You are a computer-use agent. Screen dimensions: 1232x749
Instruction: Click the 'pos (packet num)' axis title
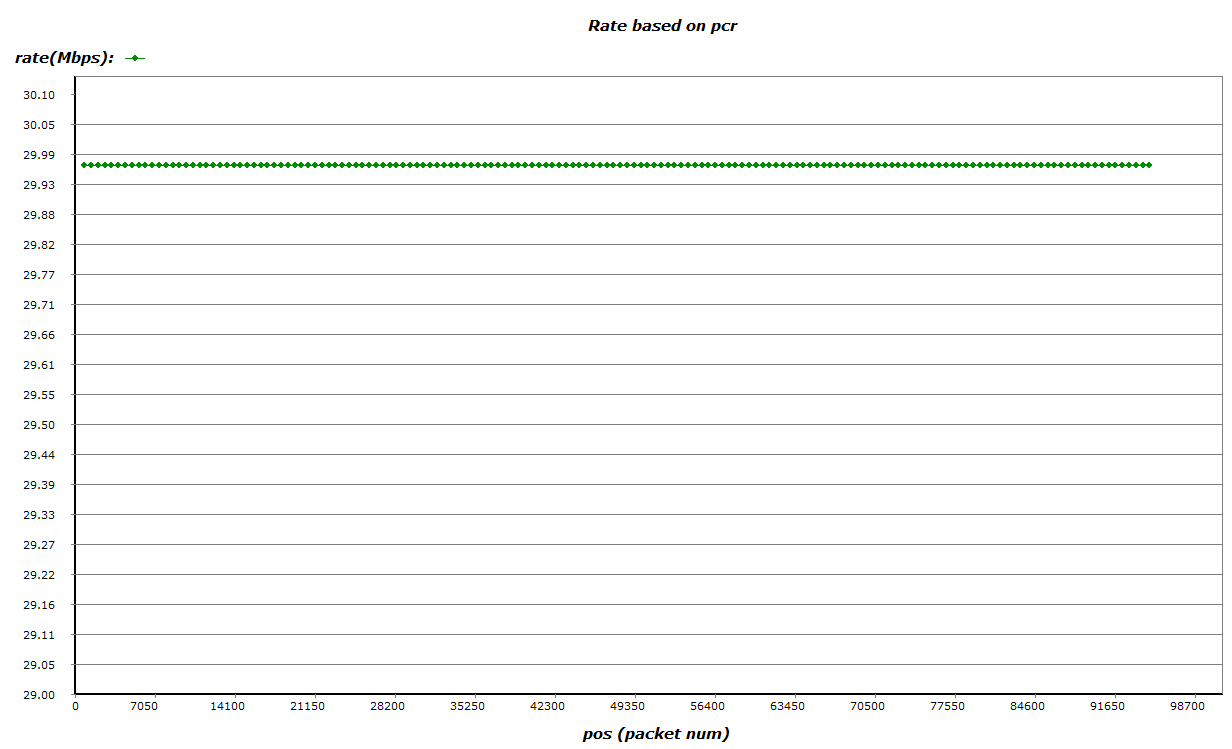click(x=656, y=734)
